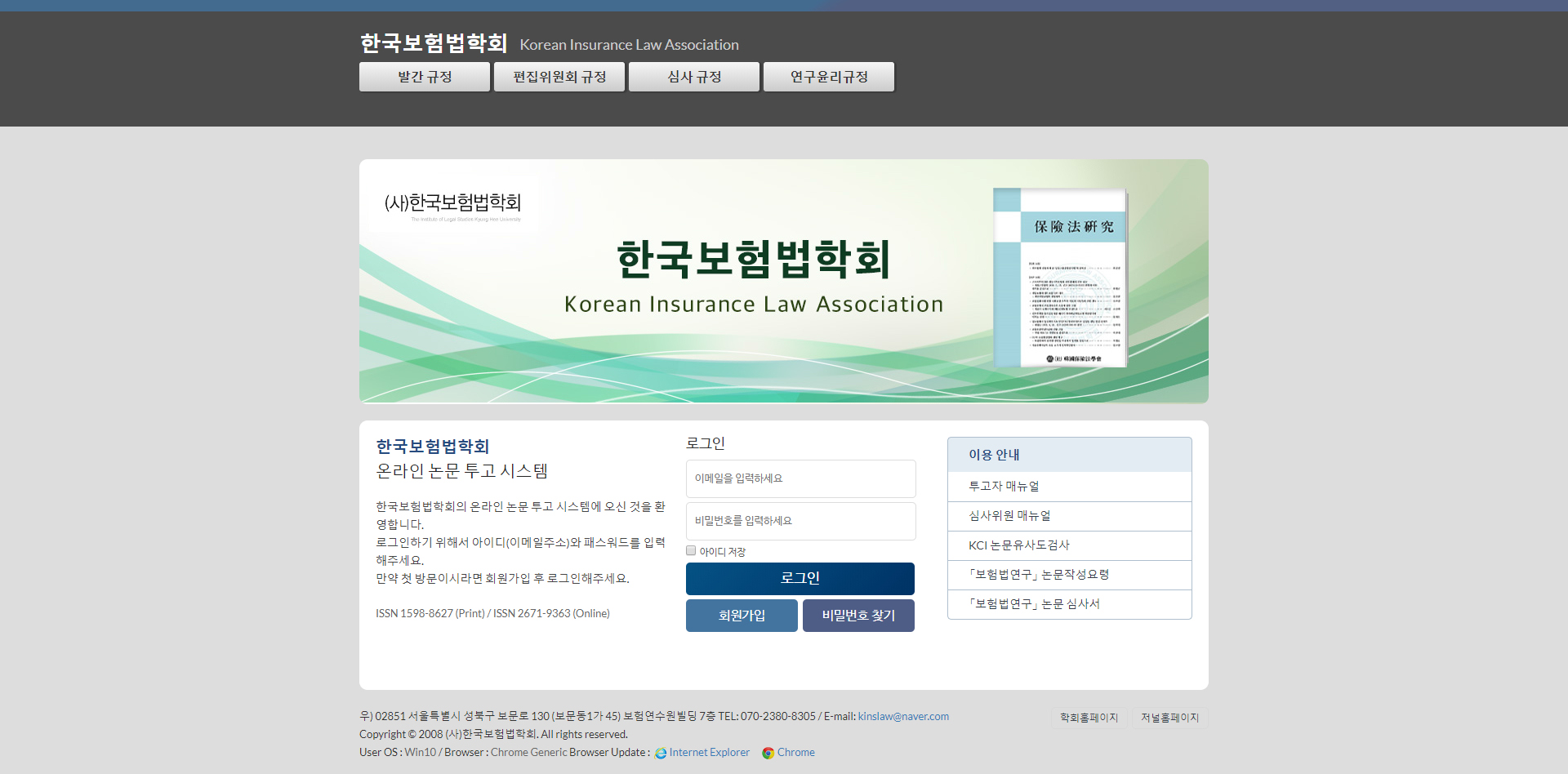Image resolution: width=1568 pixels, height=774 pixels.
Task: Click the kinslaw@naver.com email link
Action: [903, 716]
